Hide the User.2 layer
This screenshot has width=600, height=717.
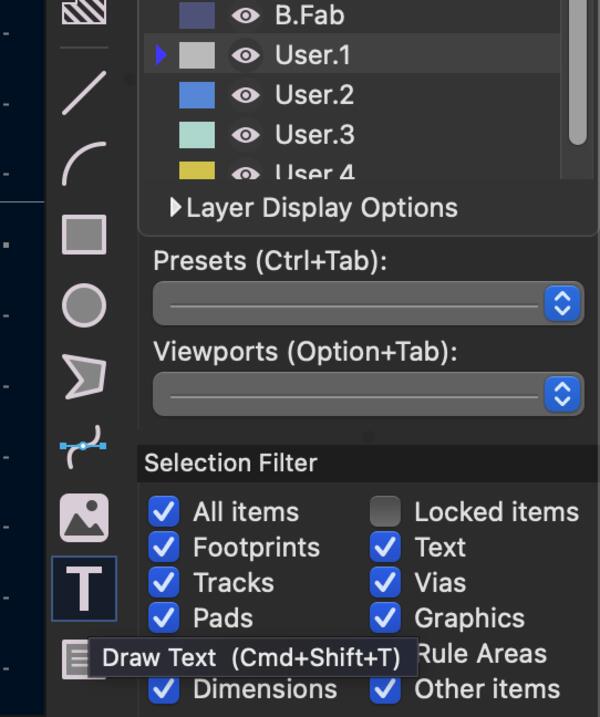click(x=245, y=95)
